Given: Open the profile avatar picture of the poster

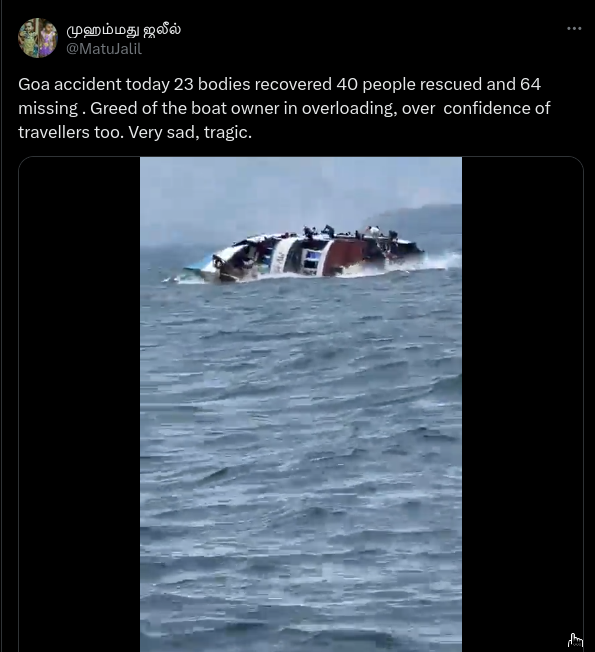Looking at the screenshot, I should [37, 38].
